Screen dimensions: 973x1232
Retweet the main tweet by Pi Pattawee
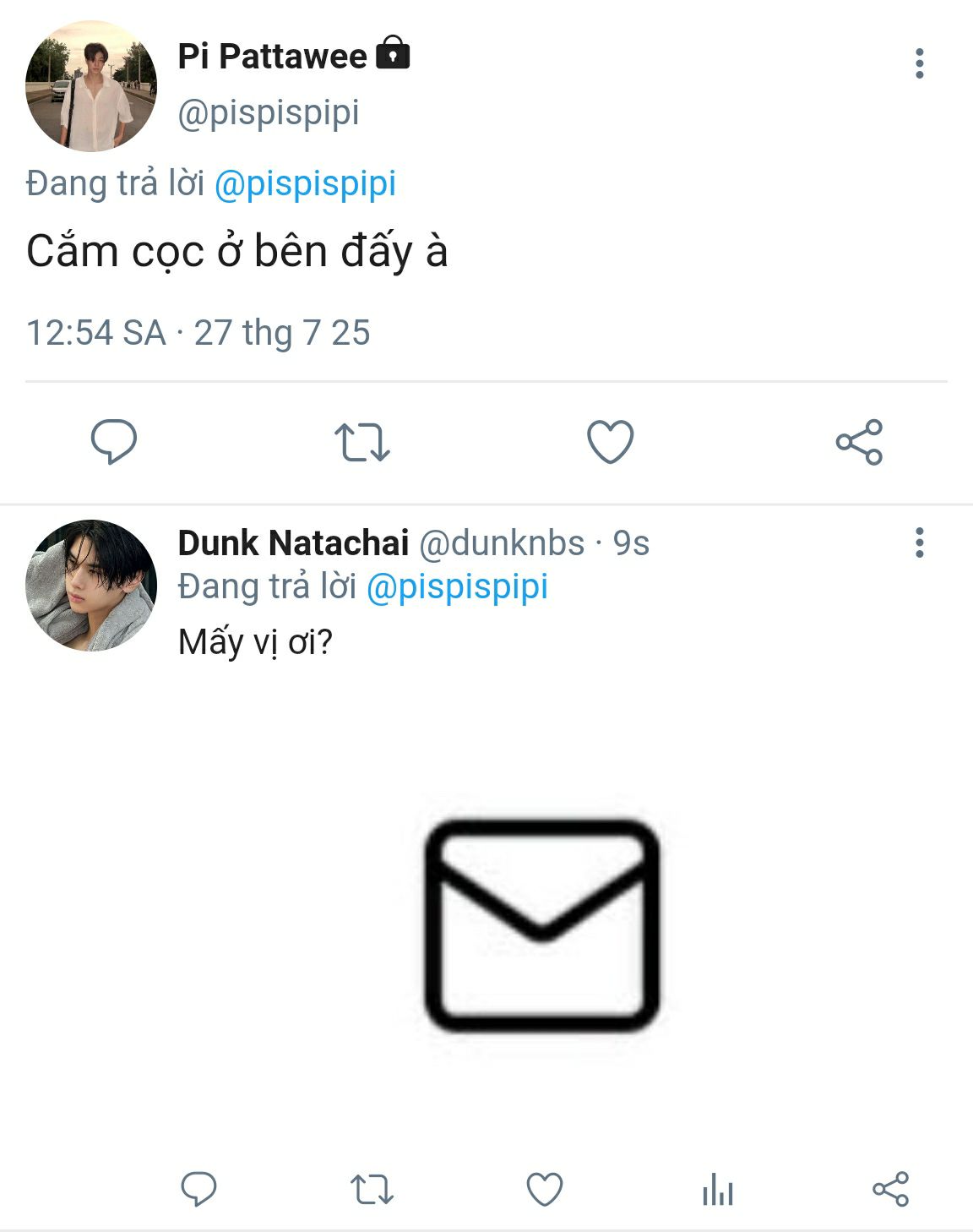point(361,442)
